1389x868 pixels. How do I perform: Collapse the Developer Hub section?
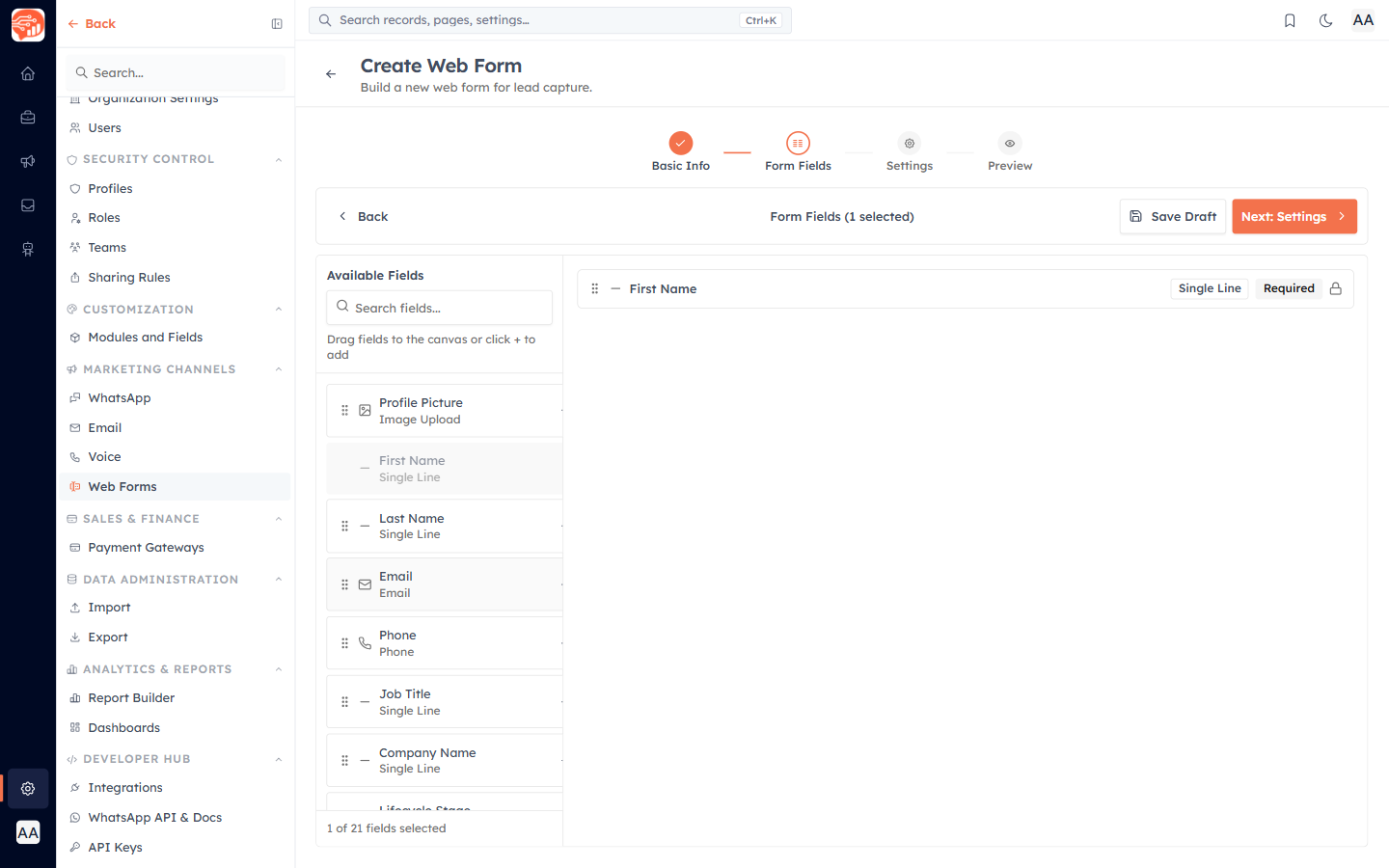click(x=279, y=759)
